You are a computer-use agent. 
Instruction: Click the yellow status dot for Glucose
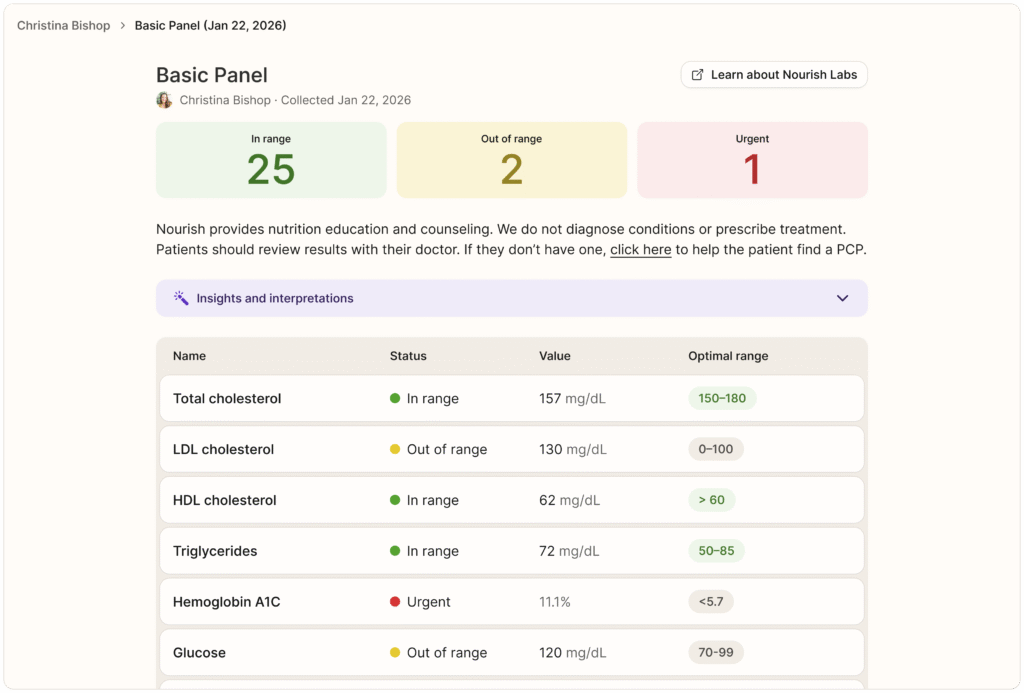(395, 653)
